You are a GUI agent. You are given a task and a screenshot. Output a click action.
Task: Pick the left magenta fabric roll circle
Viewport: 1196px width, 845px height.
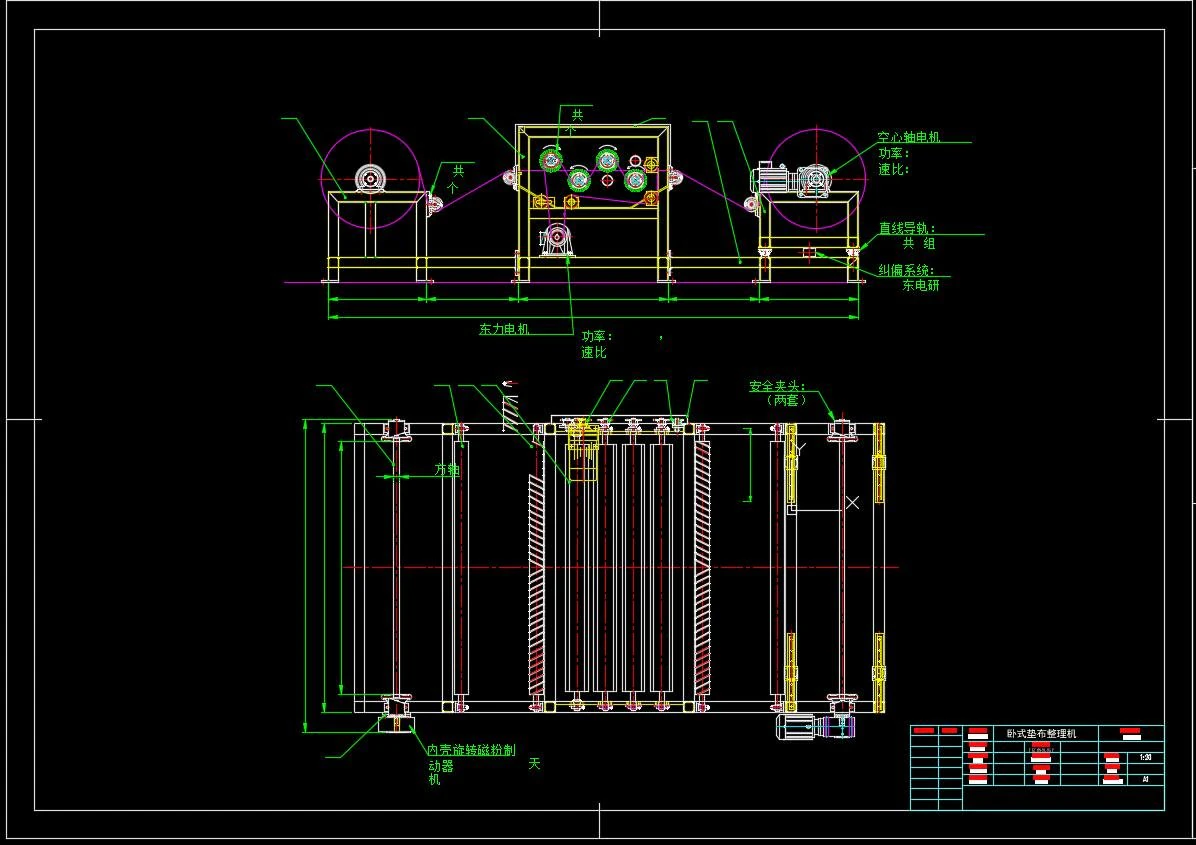(370, 179)
